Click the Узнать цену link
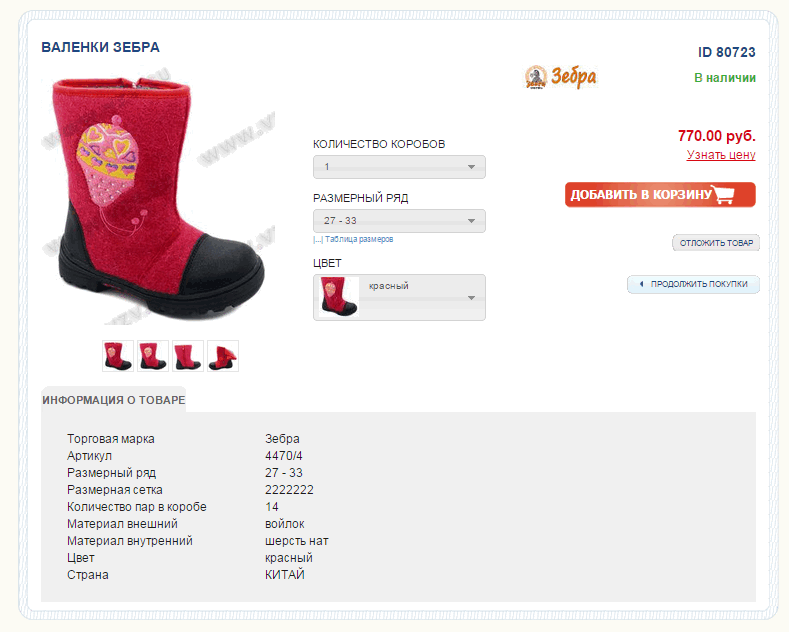Image resolution: width=789 pixels, height=632 pixels. 721,155
